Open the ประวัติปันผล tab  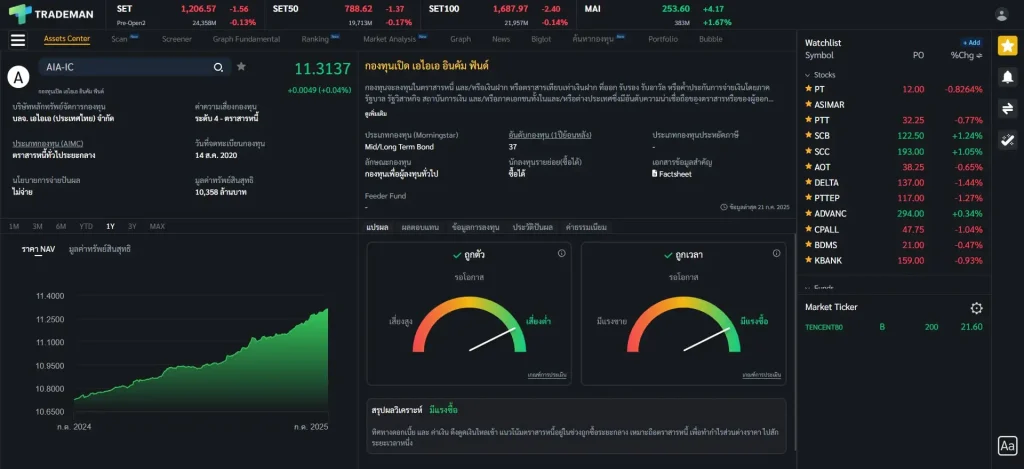[x=532, y=227]
